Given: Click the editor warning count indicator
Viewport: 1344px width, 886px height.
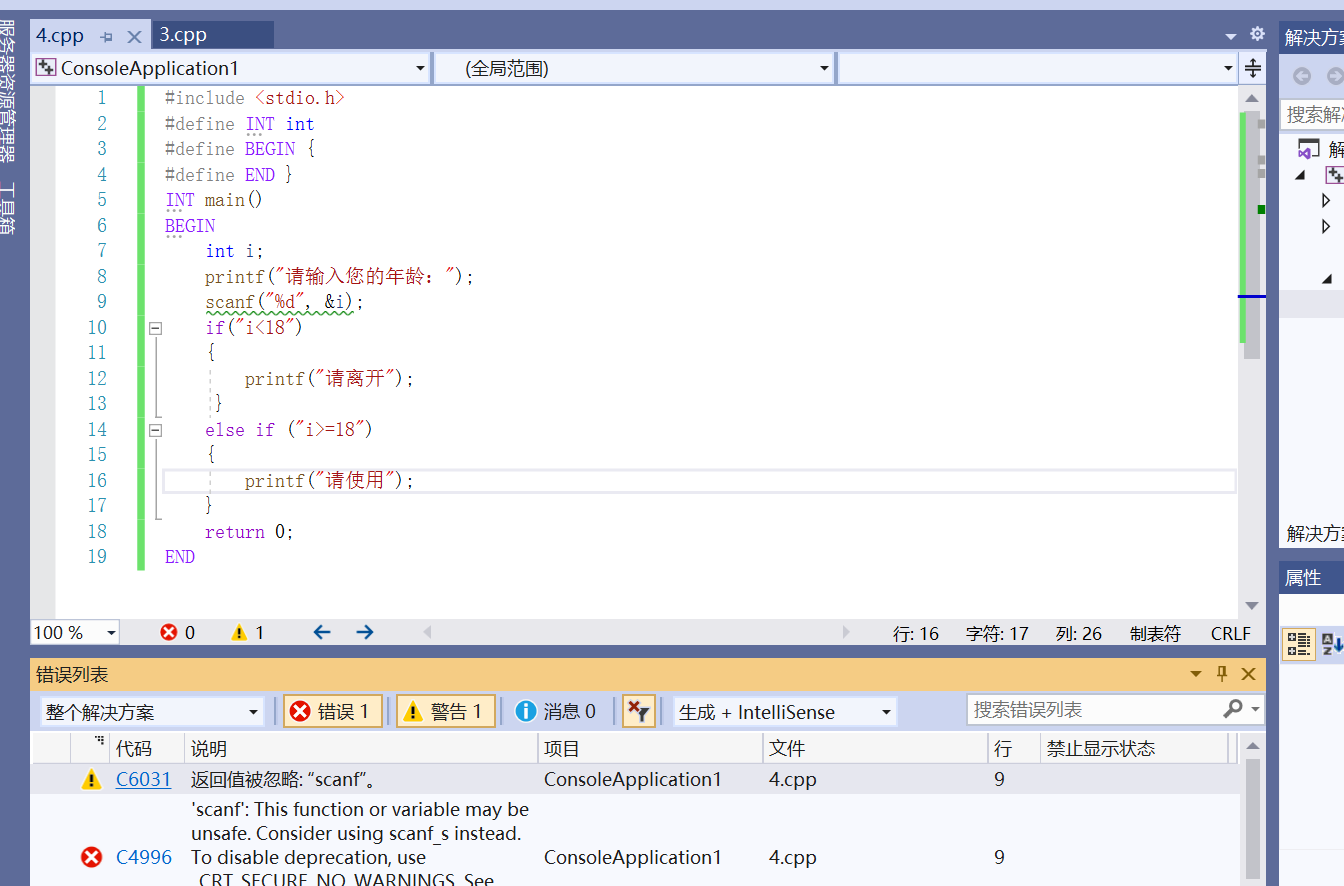Looking at the screenshot, I should (248, 632).
